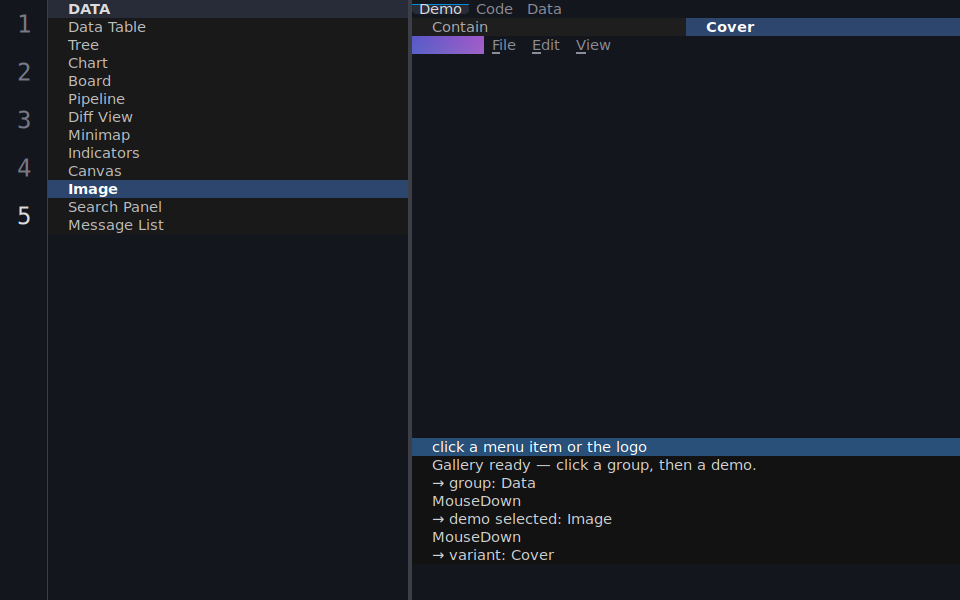Open the Canvas demo
Image resolution: width=960 pixels, height=600 pixels.
(228, 171)
